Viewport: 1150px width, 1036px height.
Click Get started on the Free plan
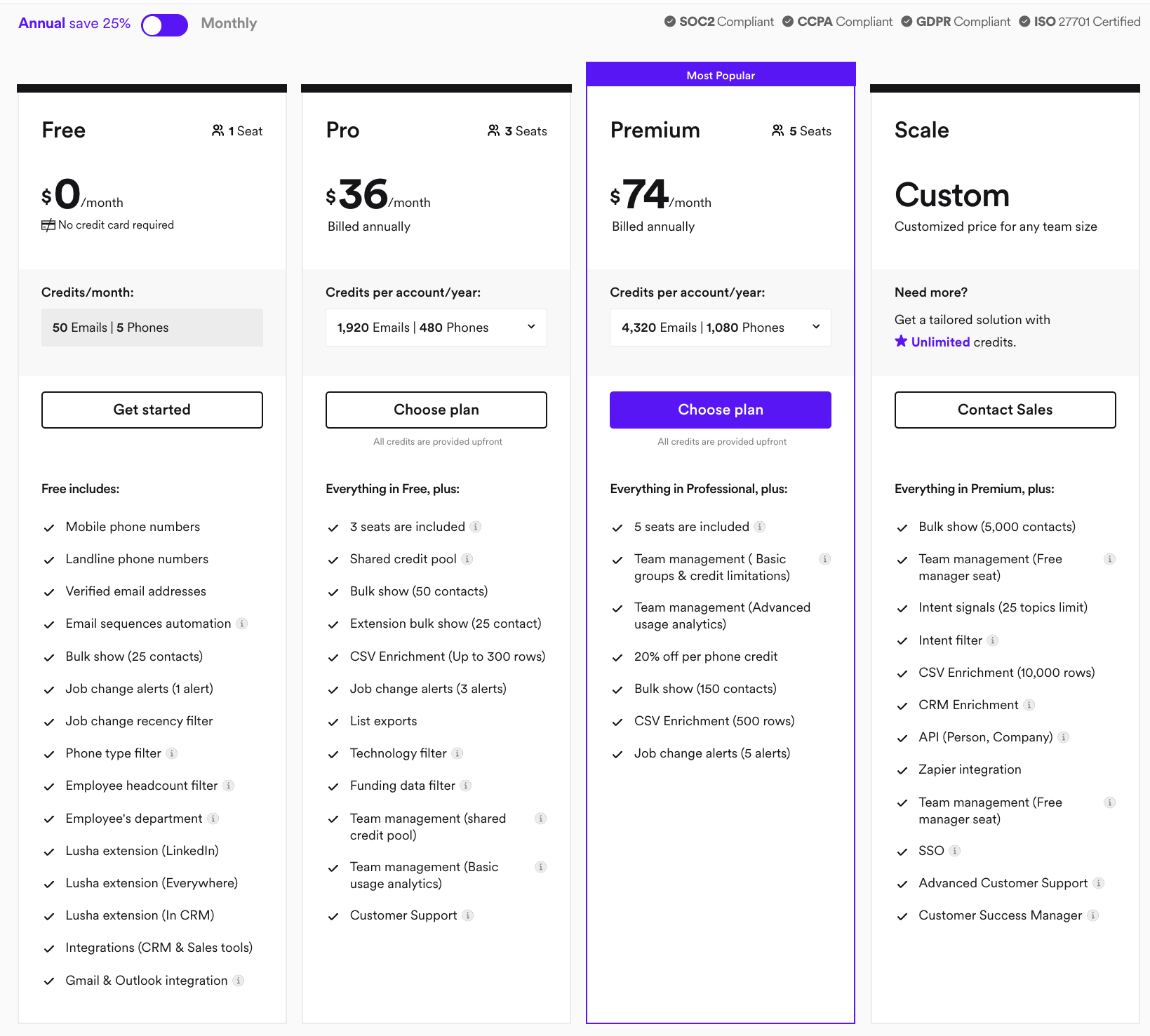click(152, 410)
